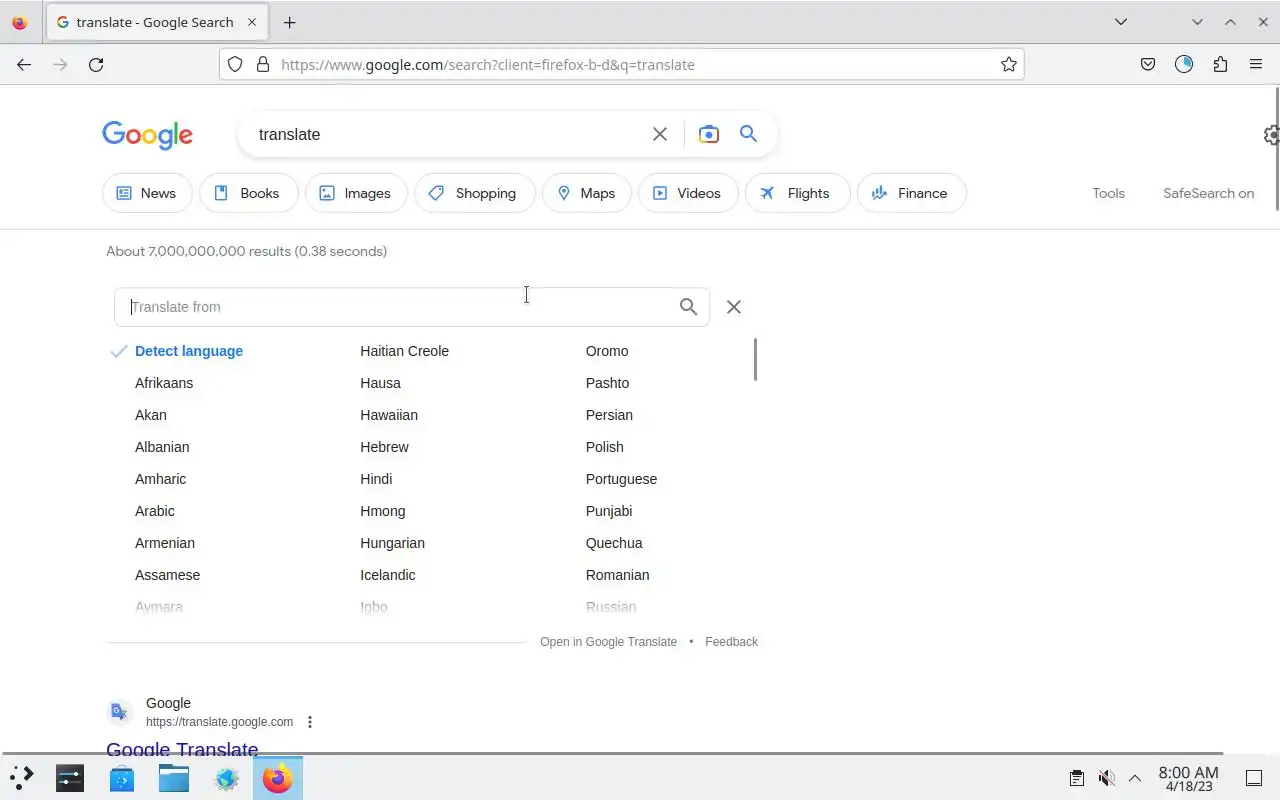The image size is (1280, 800).
Task: Click the language list scrollbar
Action: point(755,359)
